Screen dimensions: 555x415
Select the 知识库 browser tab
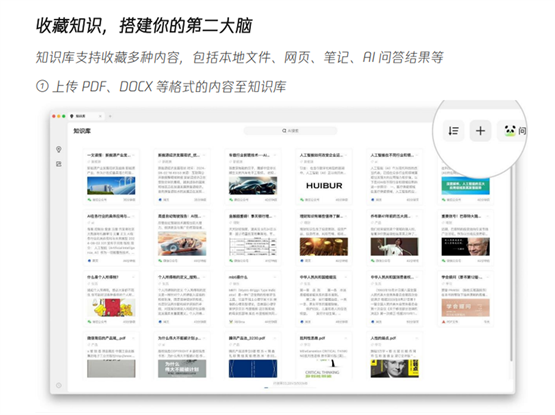click(86, 116)
